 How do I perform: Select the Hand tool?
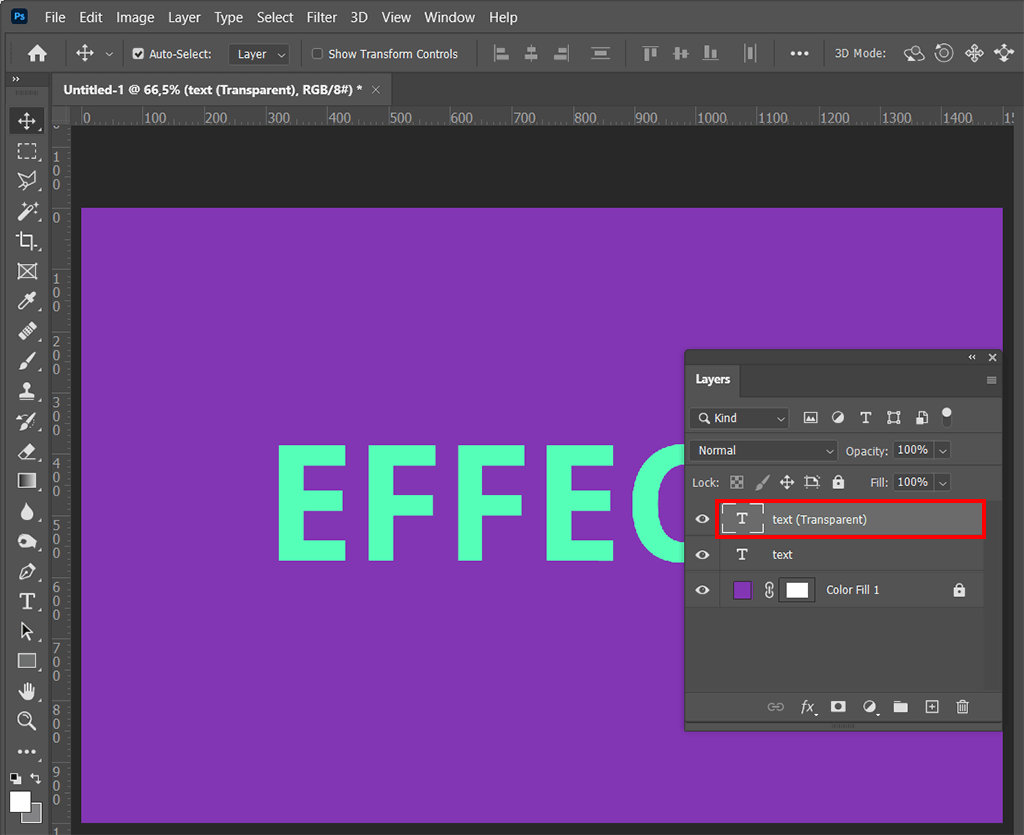27,691
